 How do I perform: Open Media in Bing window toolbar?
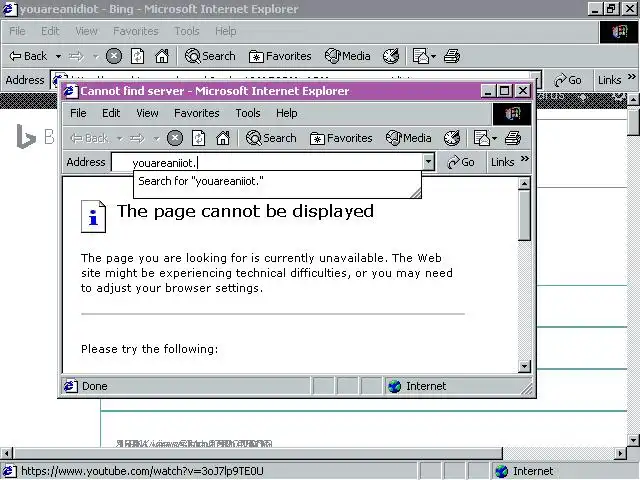pyautogui.click(x=347, y=56)
